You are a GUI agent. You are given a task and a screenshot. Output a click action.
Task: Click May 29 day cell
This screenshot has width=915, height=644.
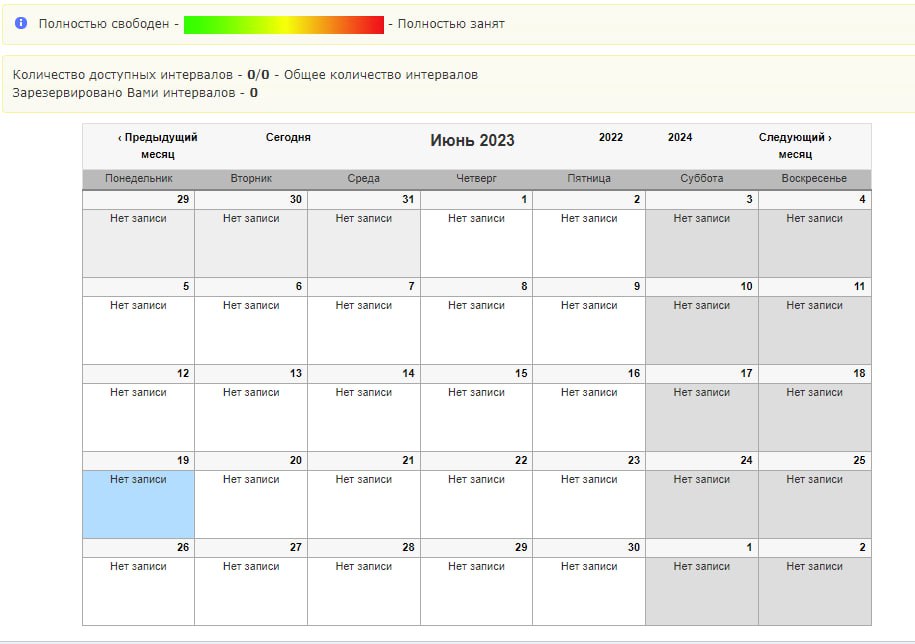click(138, 242)
